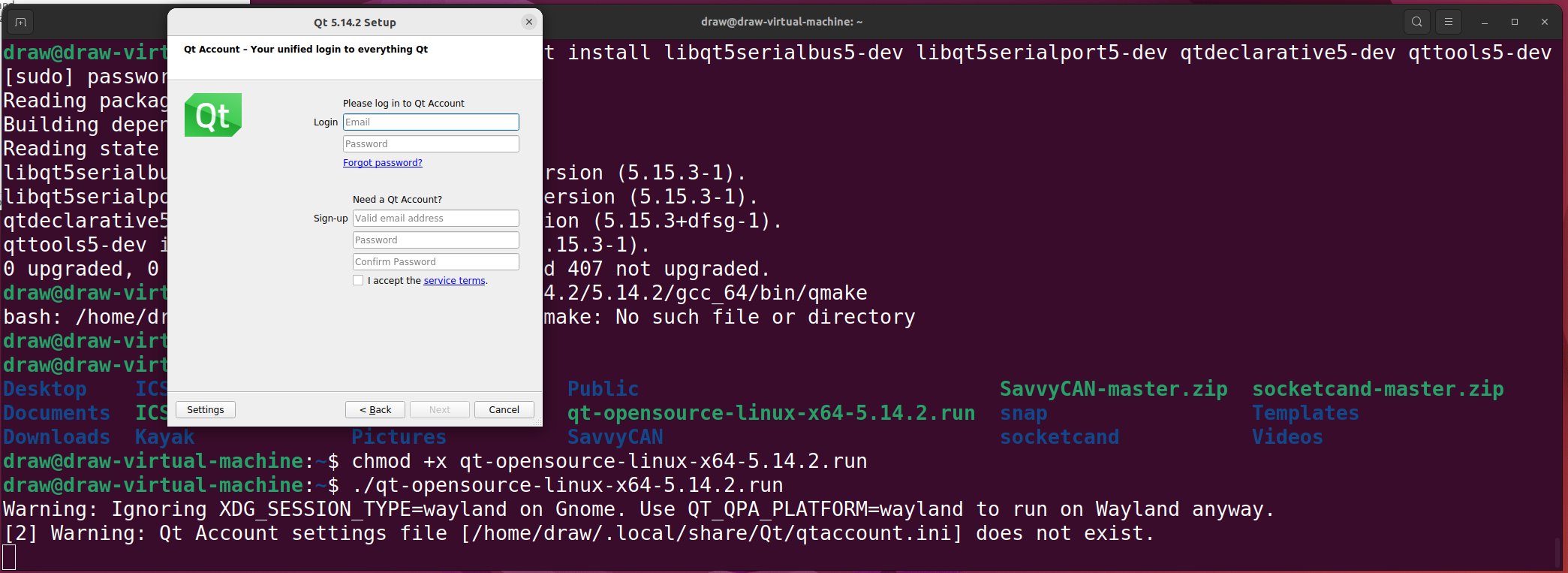1568x573 pixels.
Task: Click the XDG_SESSION_TYPE=wayland warning line
Action: (x=639, y=509)
